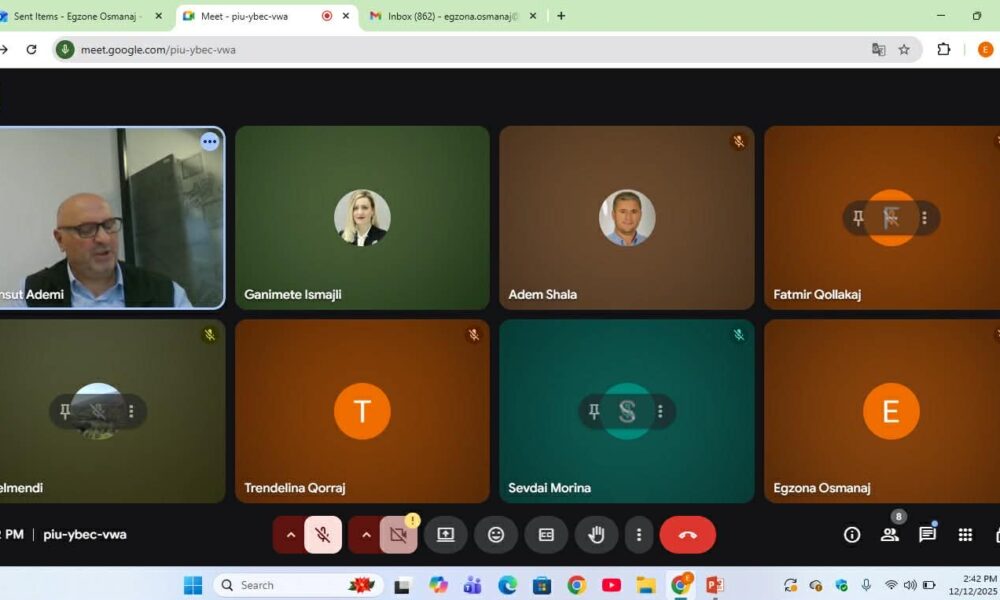Screen dimensions: 1000x600
Task: Expand audio settings arrow beside microphone
Action: 291,535
